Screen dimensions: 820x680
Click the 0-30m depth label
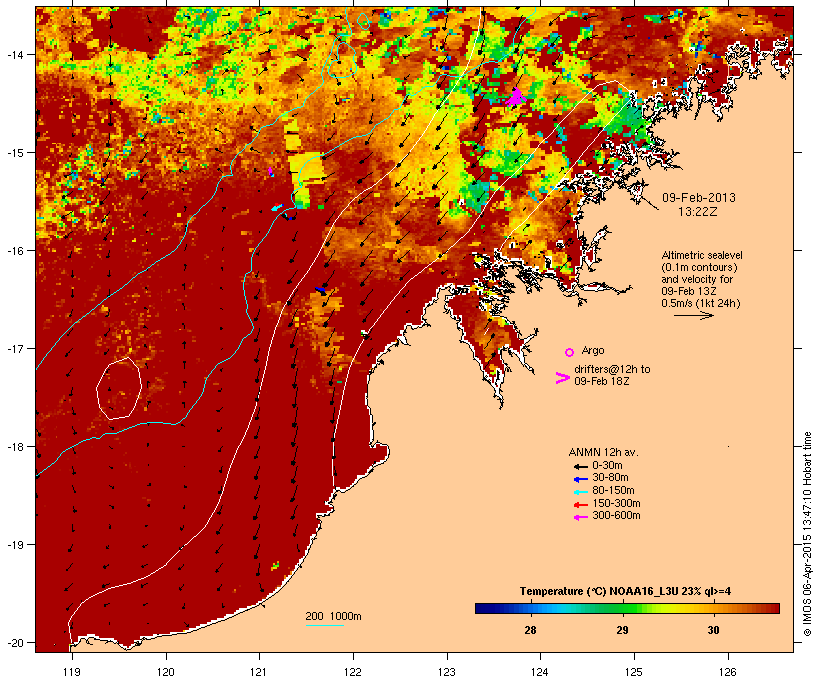607,466
